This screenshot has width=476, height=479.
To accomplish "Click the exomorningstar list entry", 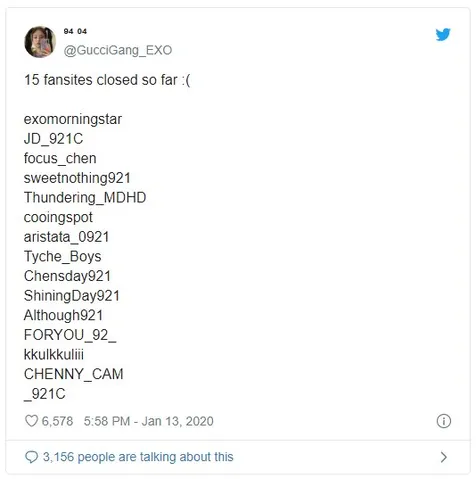I will [x=73, y=119].
